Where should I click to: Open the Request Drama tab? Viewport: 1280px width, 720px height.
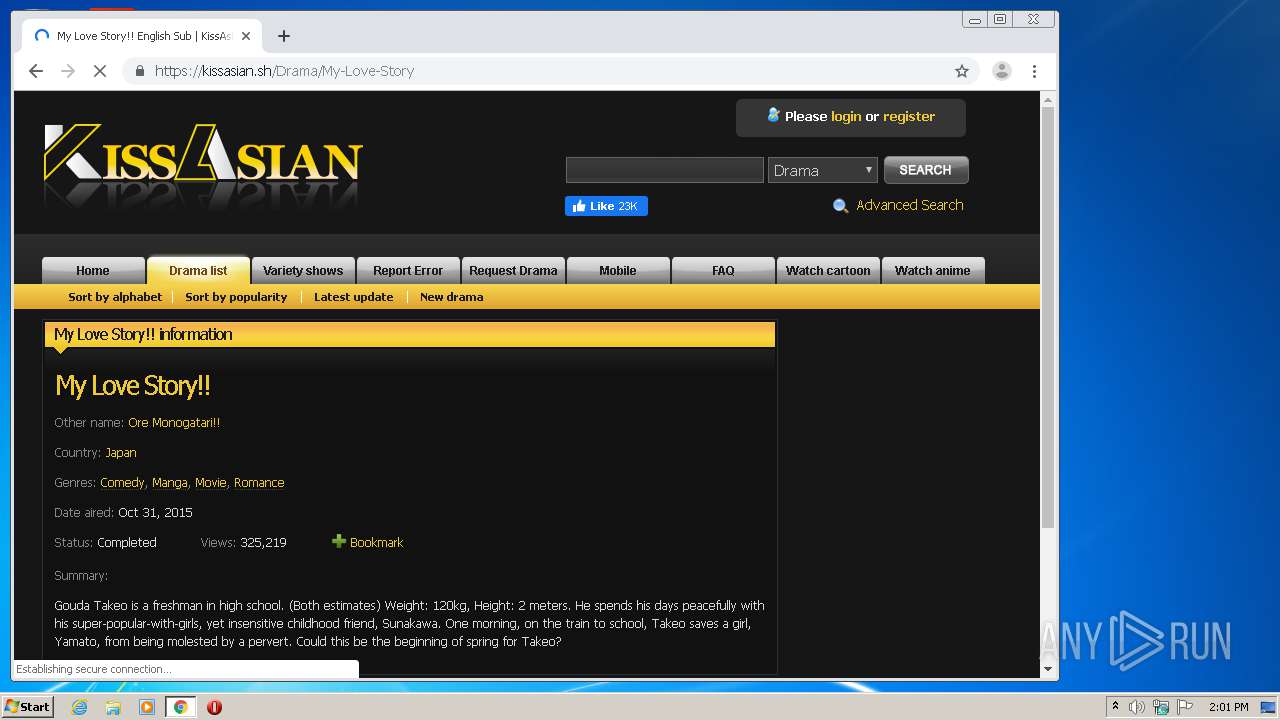513,270
